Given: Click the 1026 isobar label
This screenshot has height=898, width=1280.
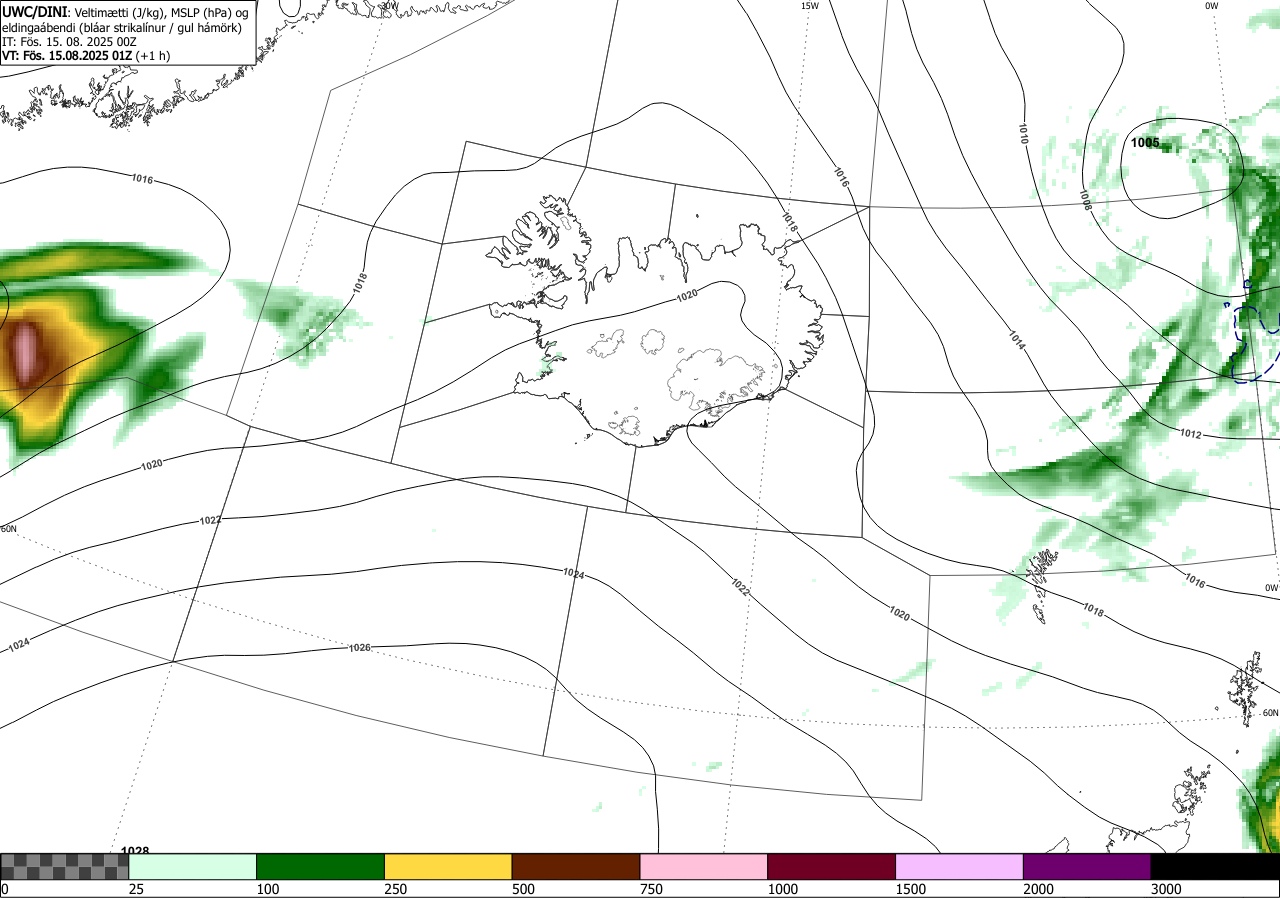Looking at the screenshot, I should (360, 648).
